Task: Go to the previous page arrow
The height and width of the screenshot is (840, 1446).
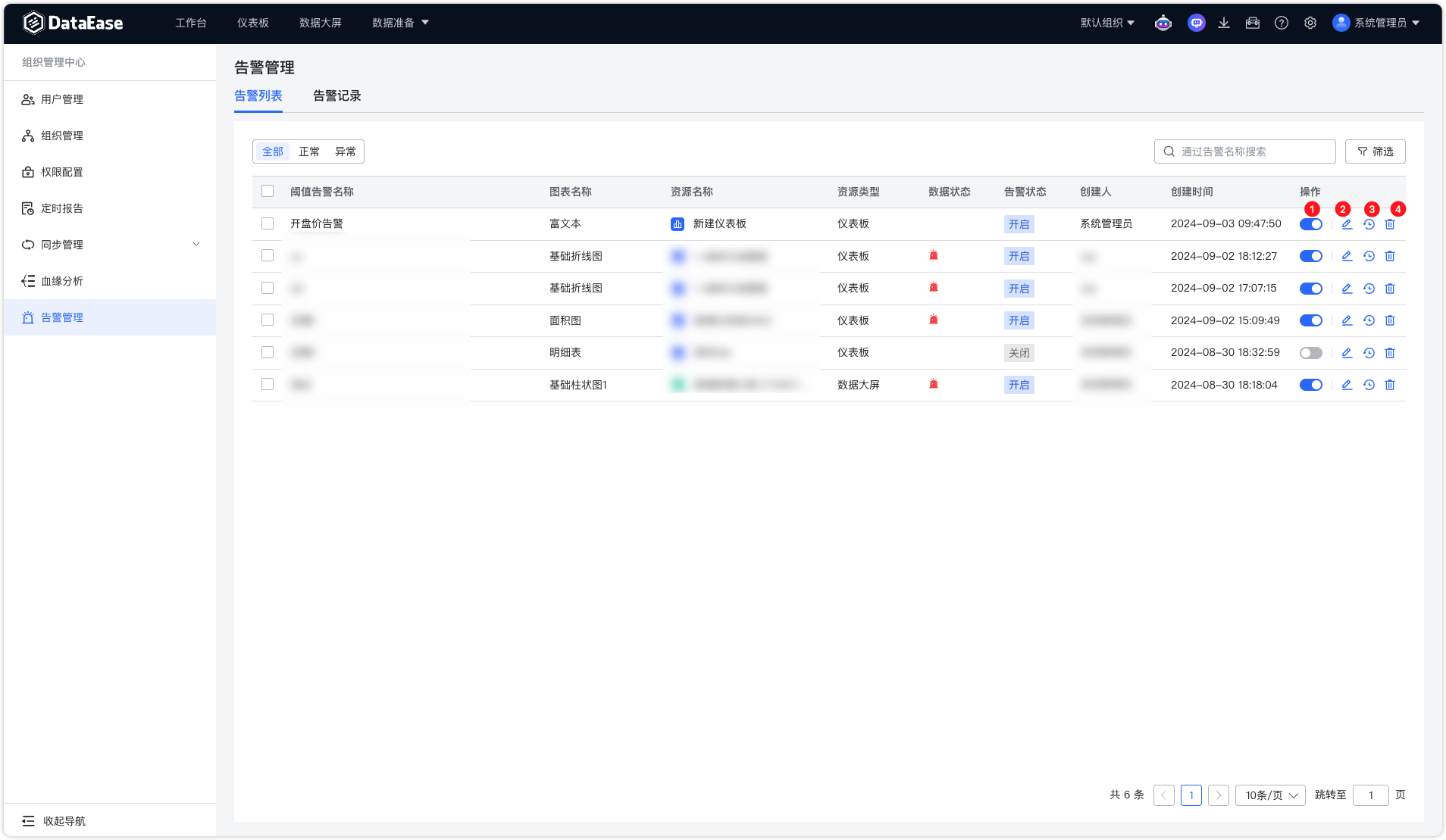Action: pyautogui.click(x=1164, y=795)
